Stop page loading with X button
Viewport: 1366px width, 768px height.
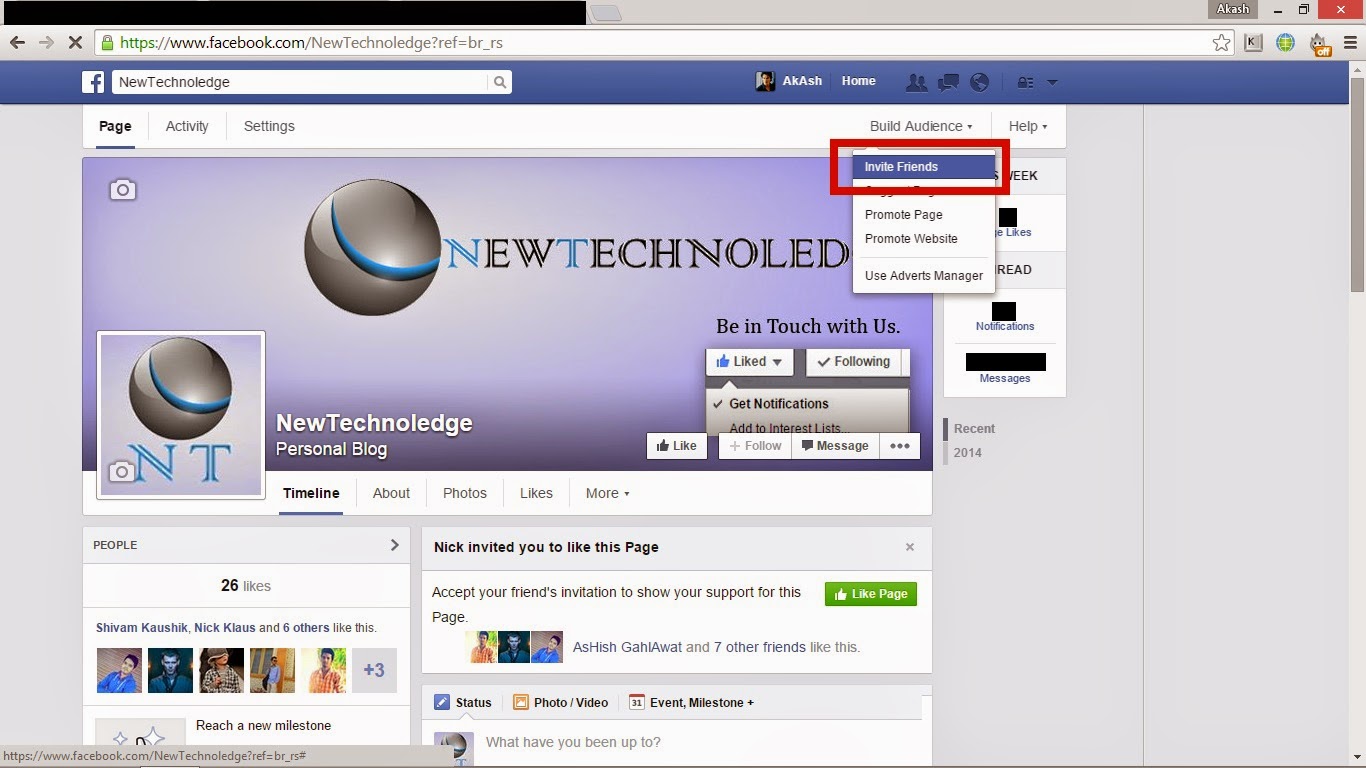coord(75,43)
